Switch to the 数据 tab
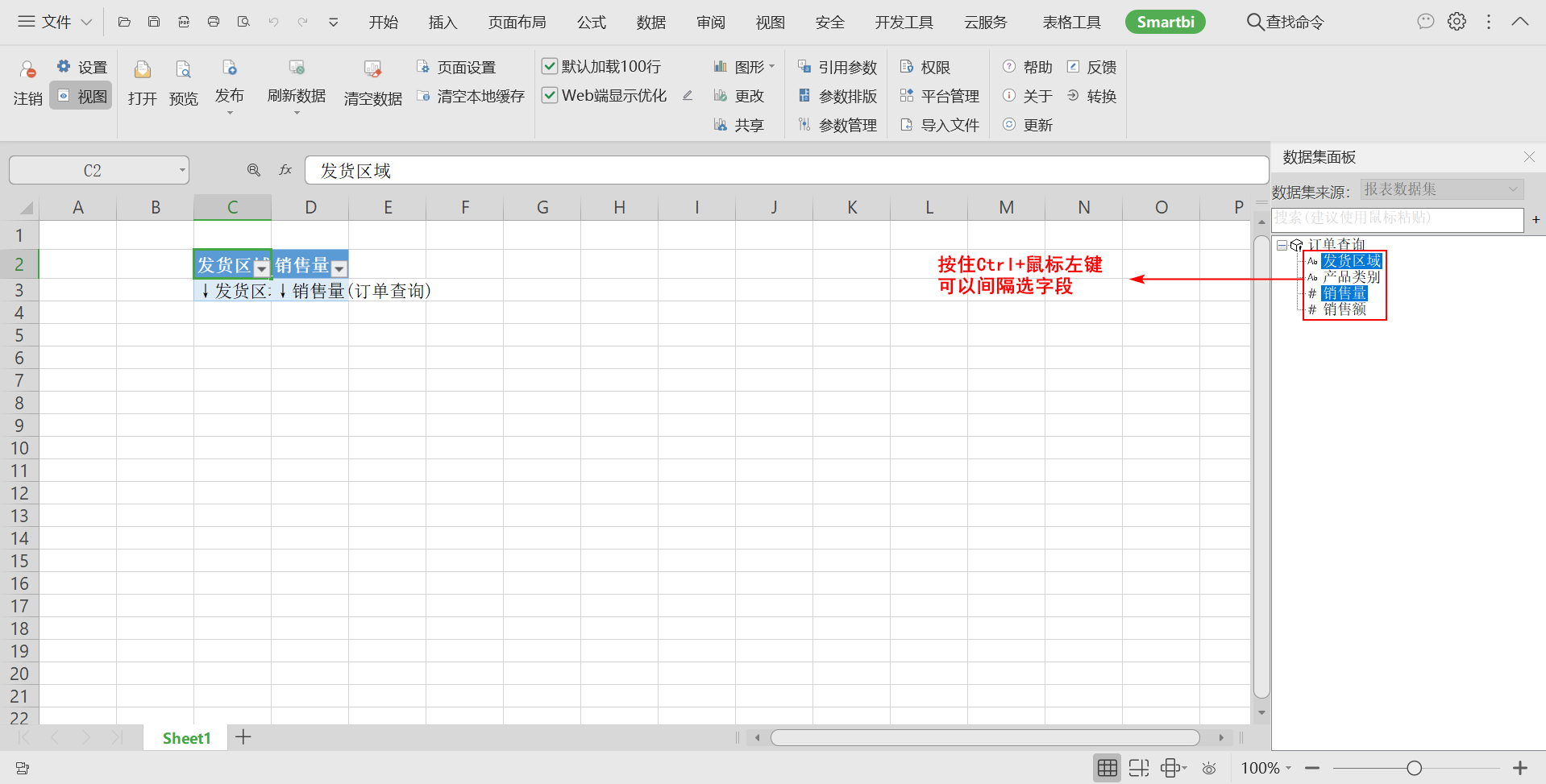The width and height of the screenshot is (1546, 784). click(651, 22)
